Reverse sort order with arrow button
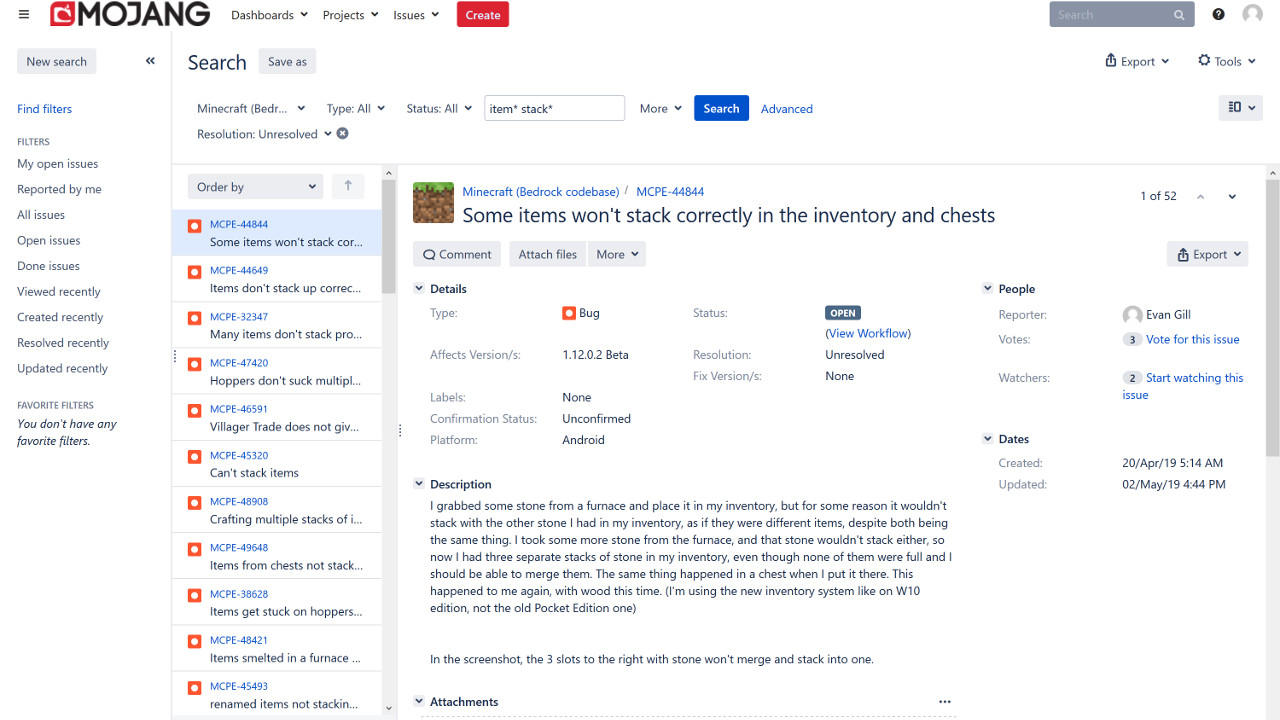This screenshot has width=1280, height=720. tap(348, 186)
